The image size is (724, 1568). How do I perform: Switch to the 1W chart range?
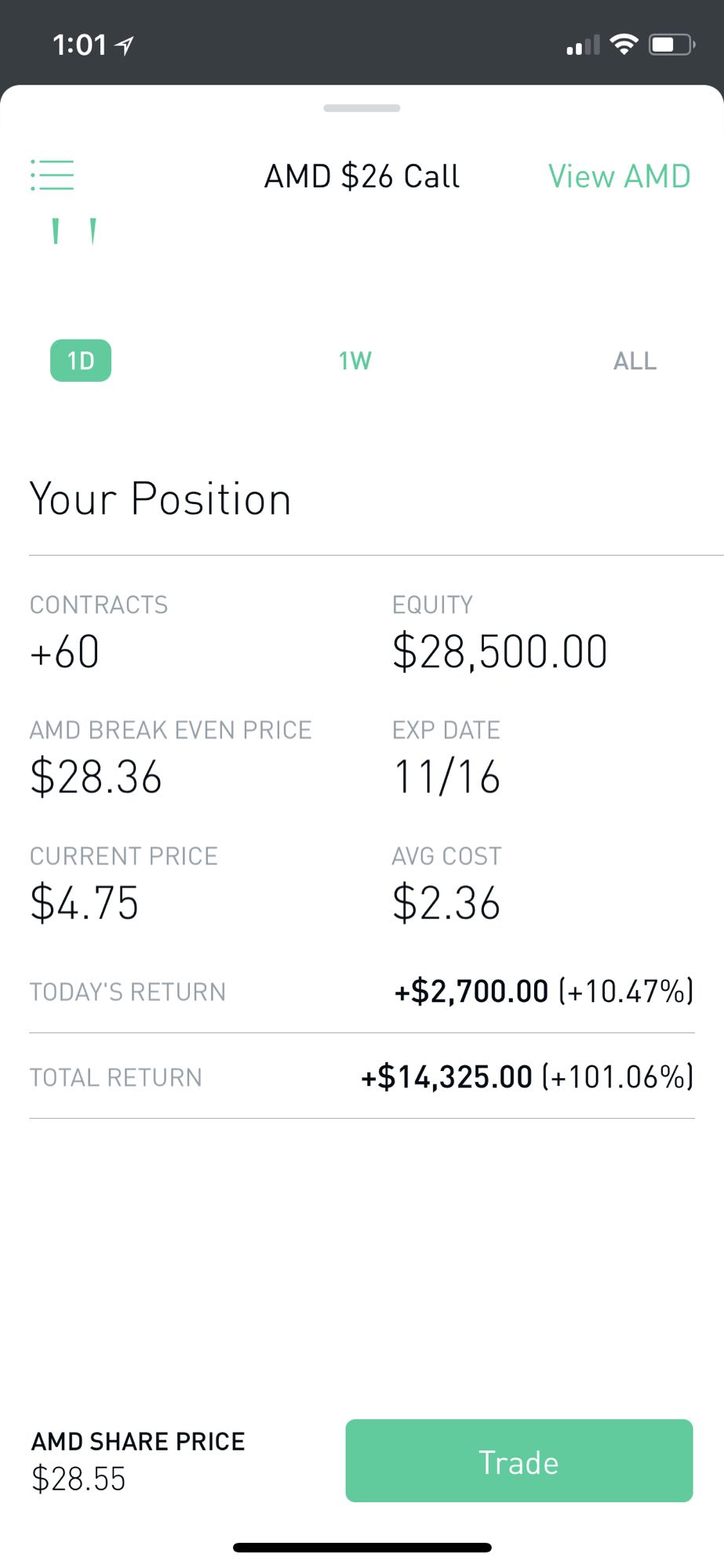[x=355, y=361]
